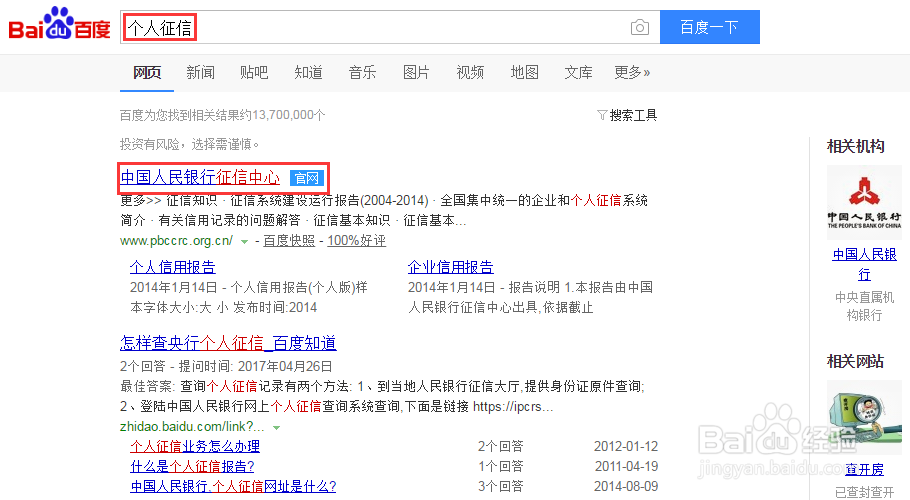Click the Baidu logo
Viewport: 910px width, 500px height.
[x=59, y=24]
